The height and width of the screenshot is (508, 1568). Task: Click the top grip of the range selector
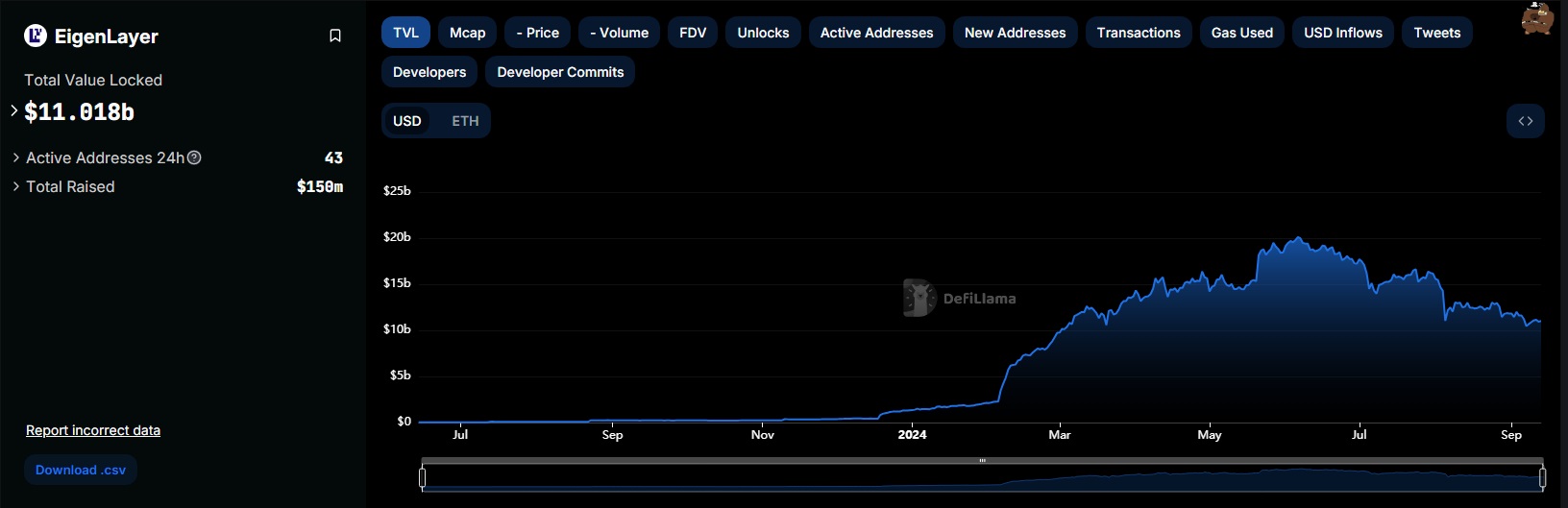tap(982, 461)
